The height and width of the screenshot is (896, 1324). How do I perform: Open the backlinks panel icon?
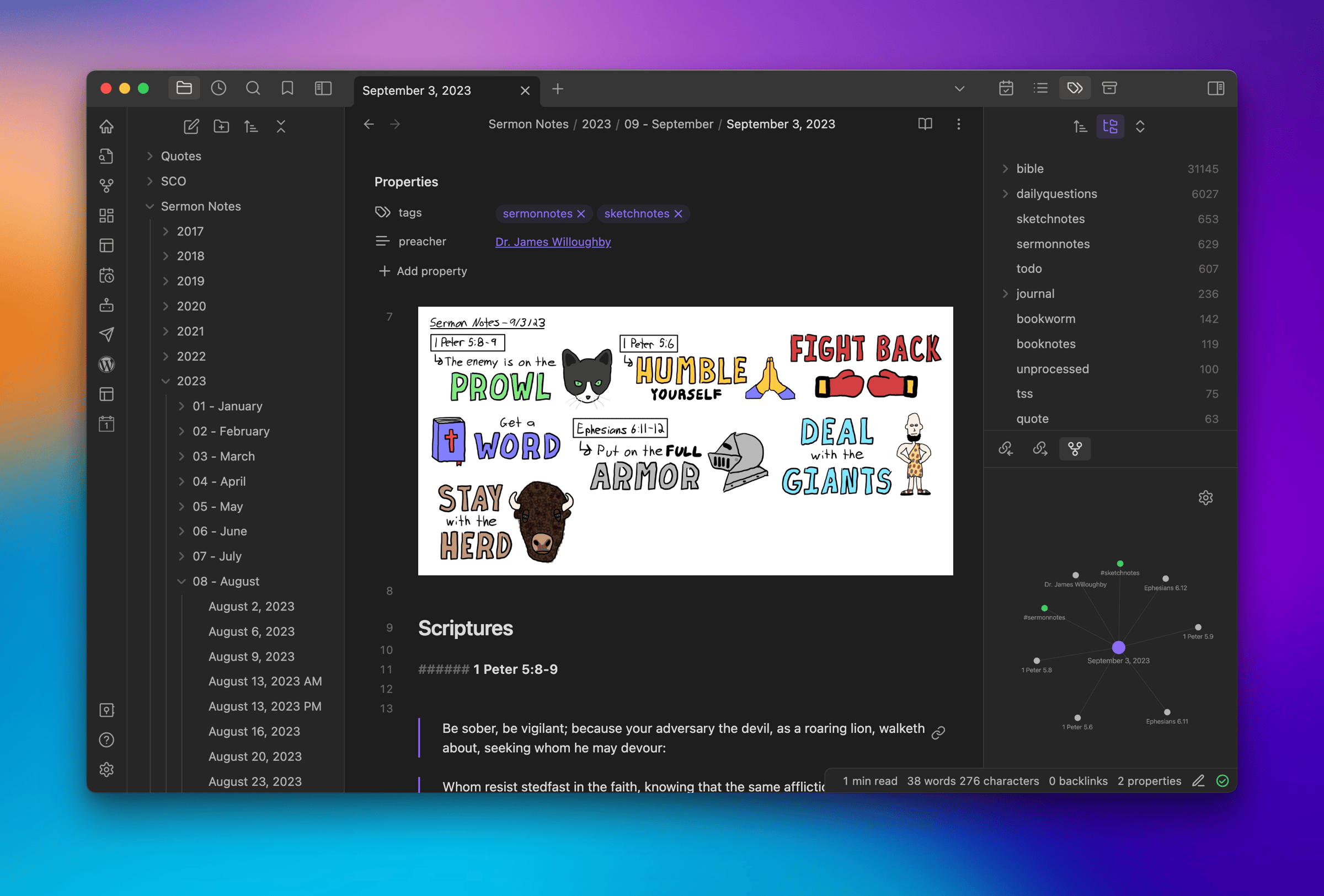pyautogui.click(x=1006, y=449)
